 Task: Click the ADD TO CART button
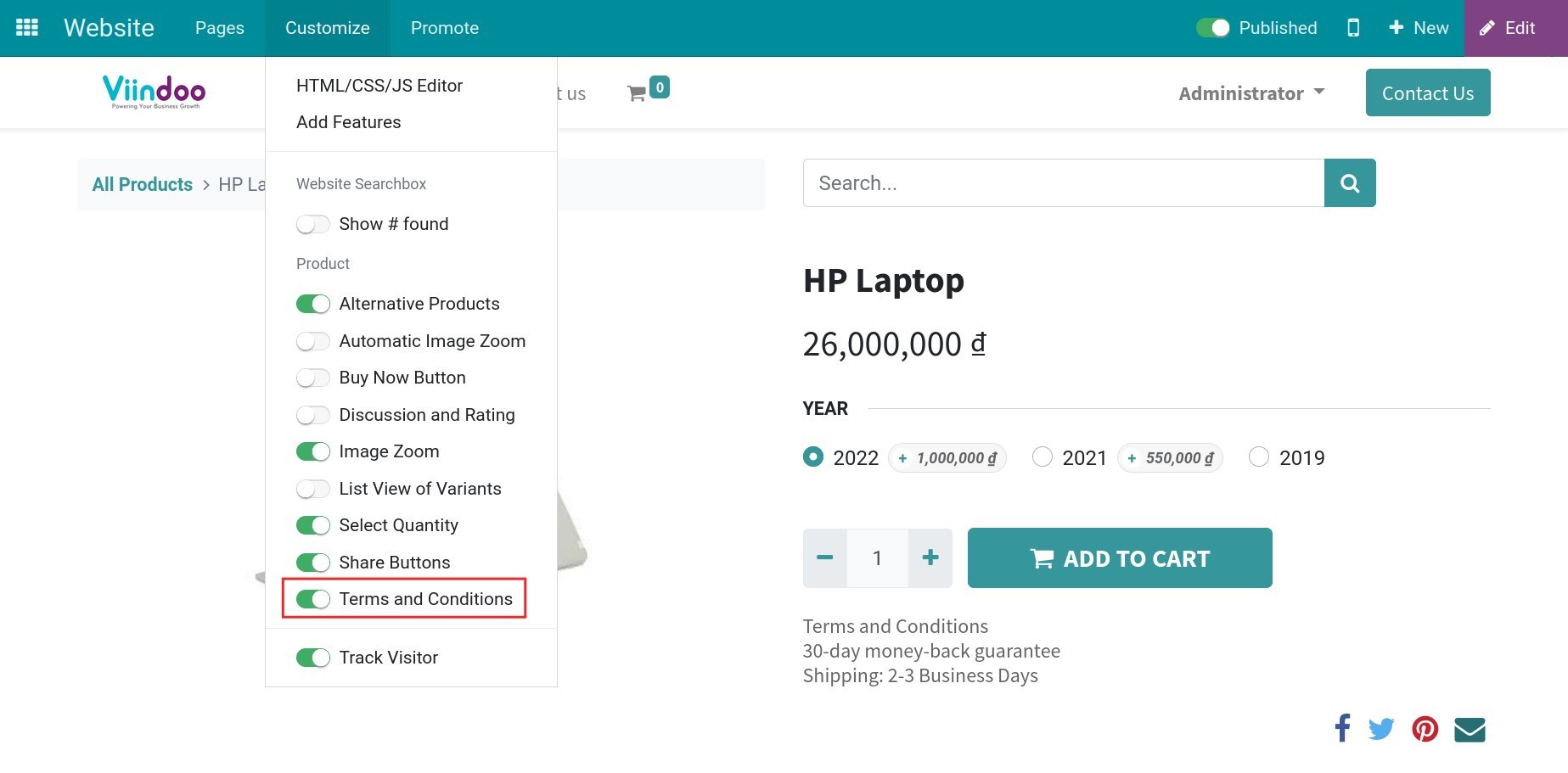(x=1119, y=558)
